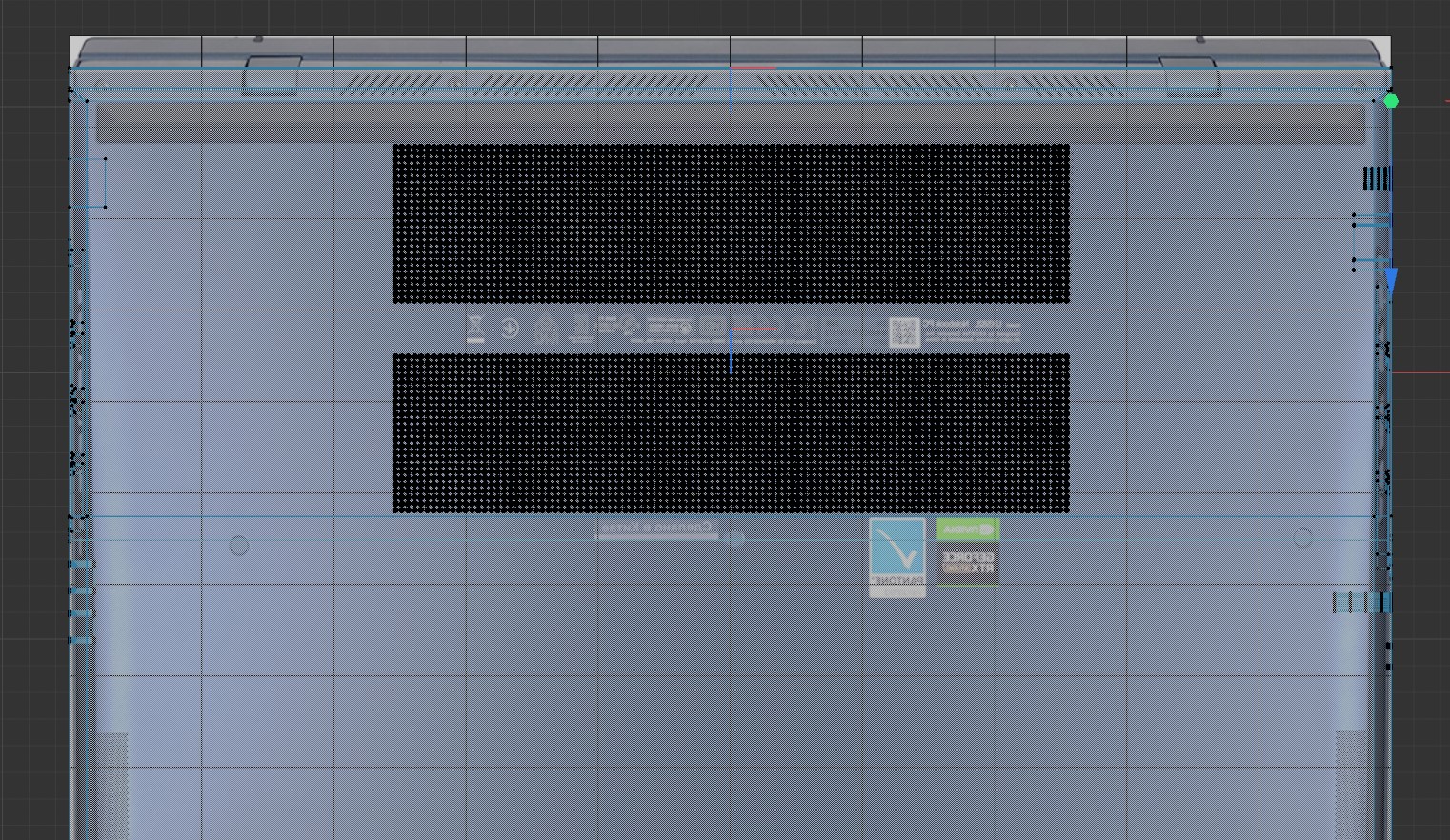This screenshot has width=1450, height=840.
Task: Select upper-right vertex of left-edge rectangle cutout
Action: click(105, 159)
